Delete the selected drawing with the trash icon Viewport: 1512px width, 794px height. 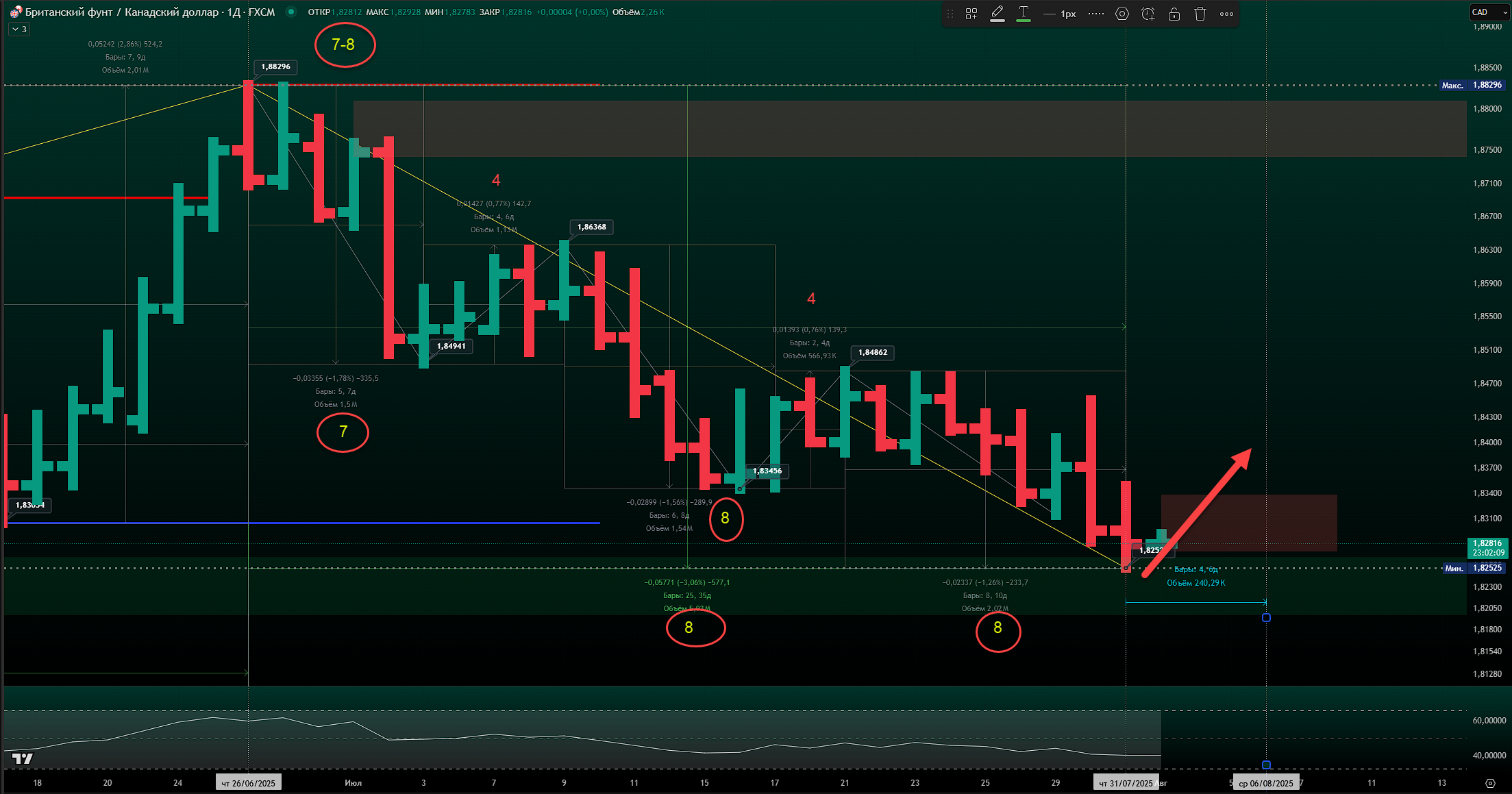coord(1200,14)
